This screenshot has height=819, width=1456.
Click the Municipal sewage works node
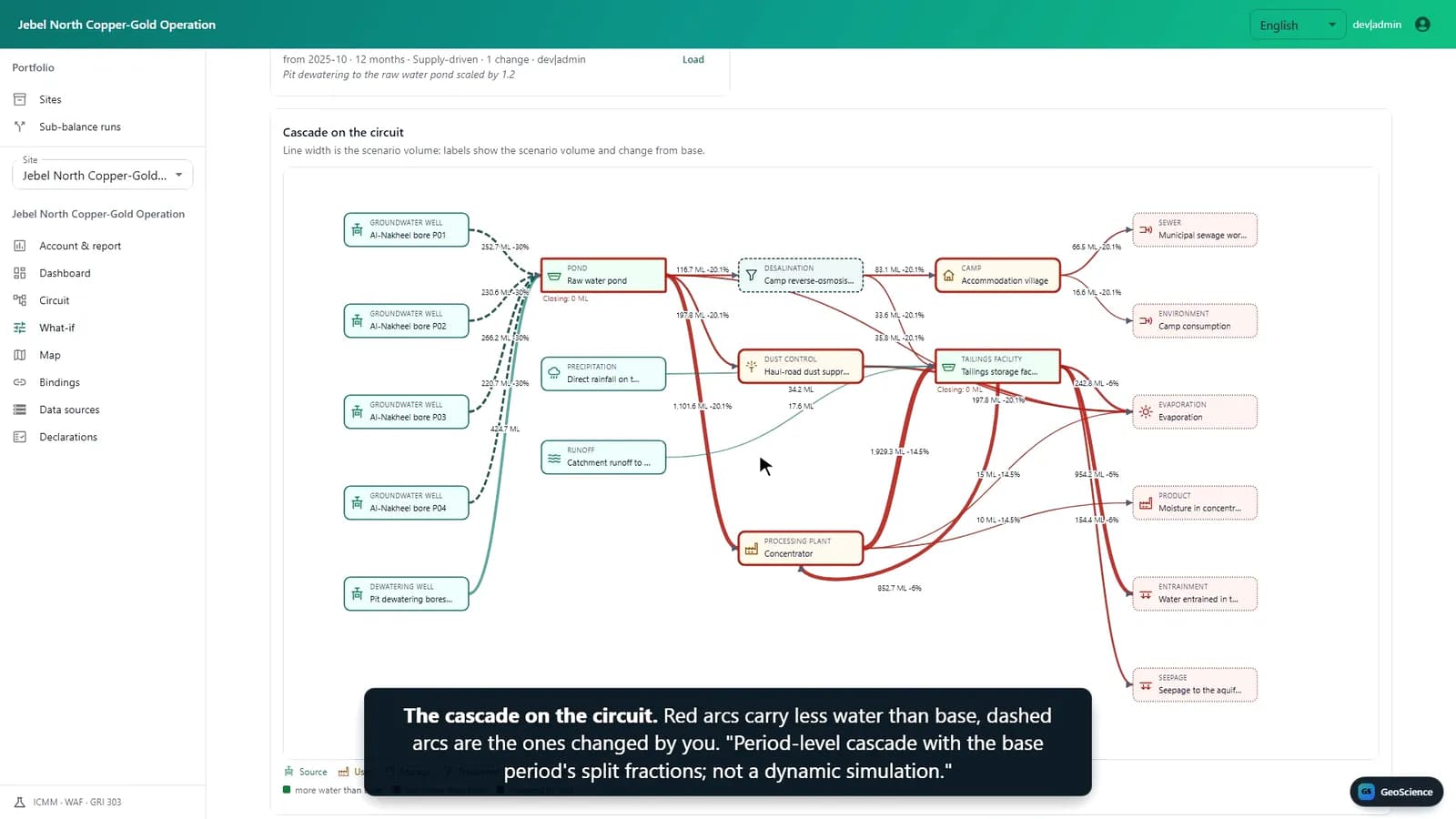click(1195, 229)
